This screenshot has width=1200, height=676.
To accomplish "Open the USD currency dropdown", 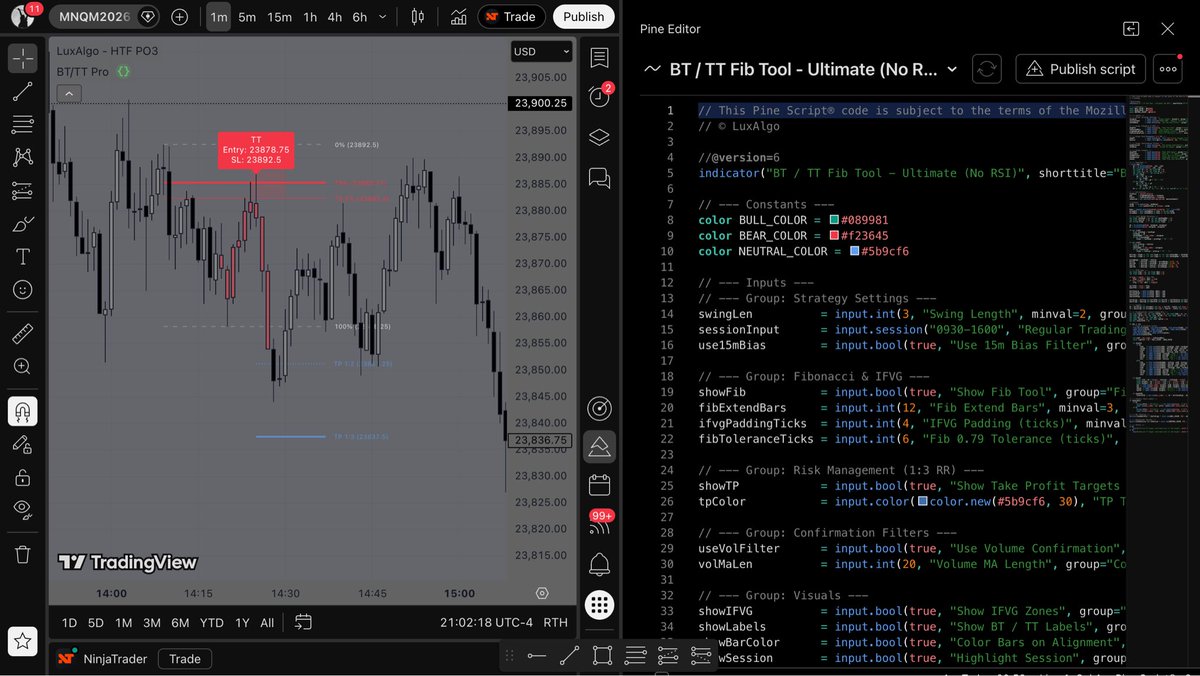I will tap(541, 51).
